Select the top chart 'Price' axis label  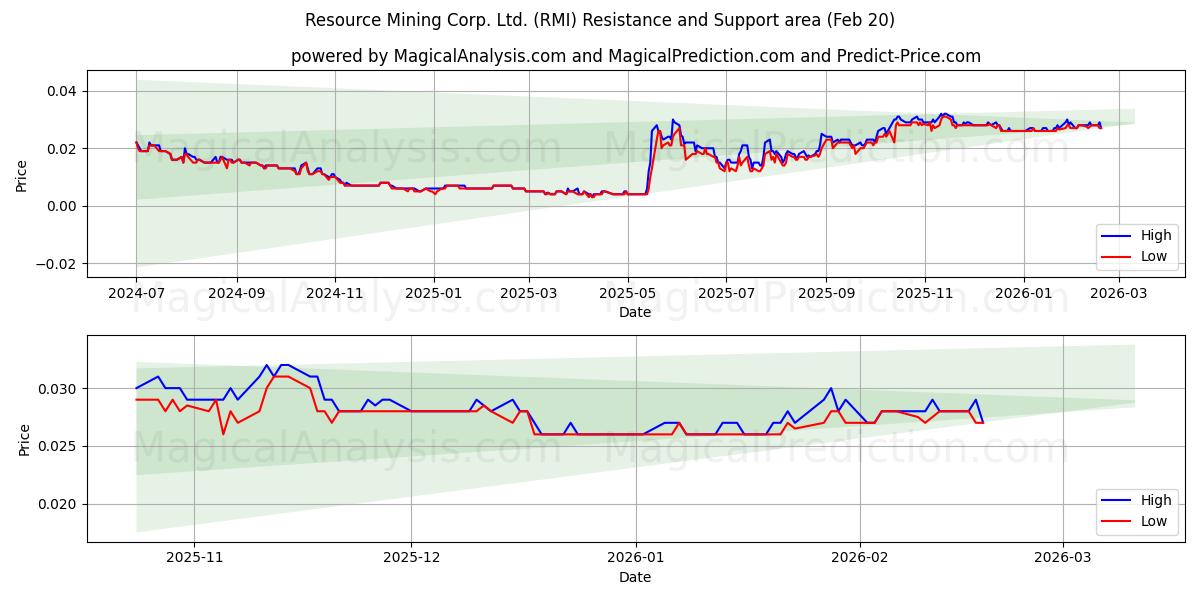22,174
